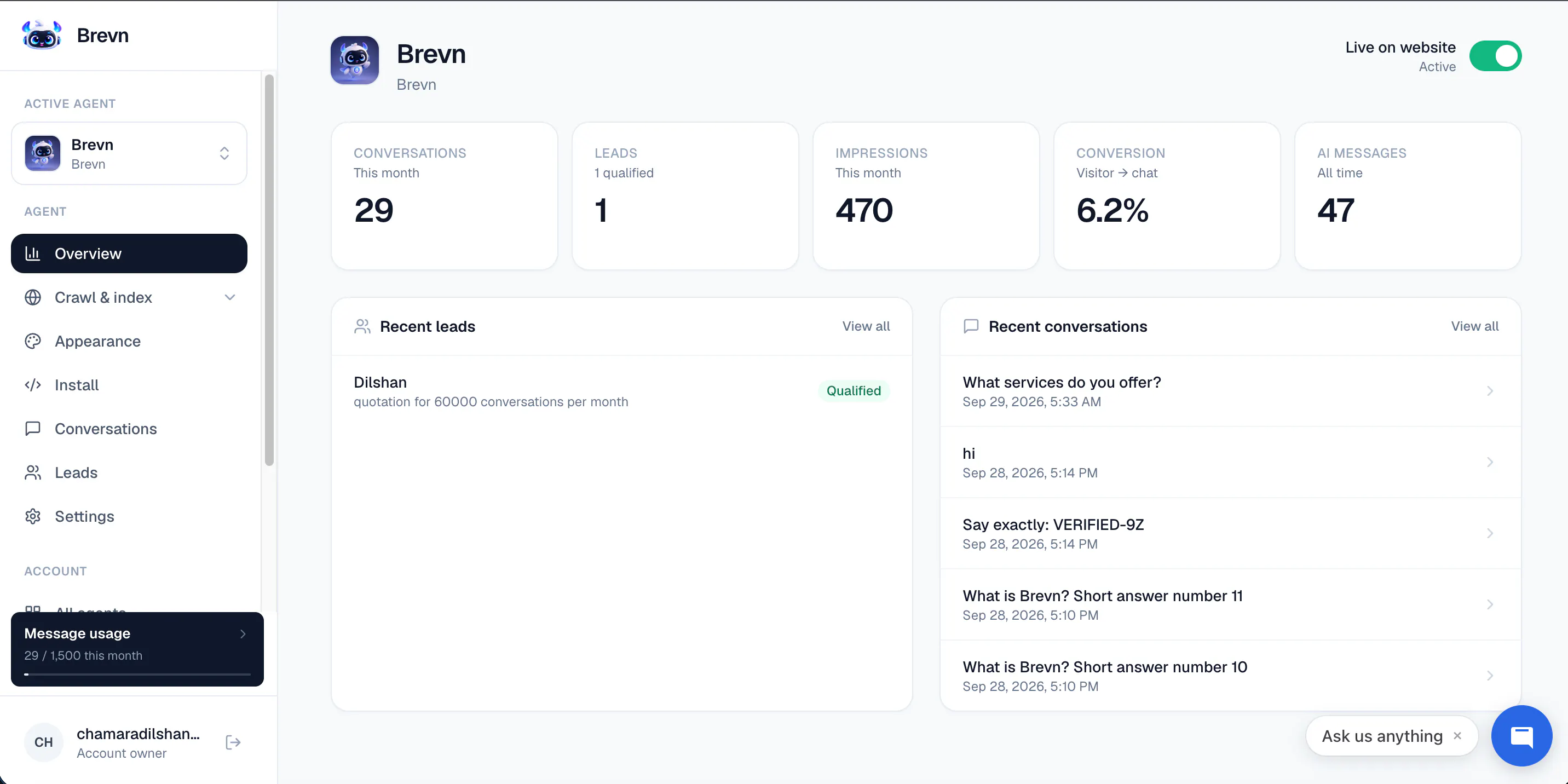
Task: Click the Brevn page title heading
Action: (x=431, y=54)
